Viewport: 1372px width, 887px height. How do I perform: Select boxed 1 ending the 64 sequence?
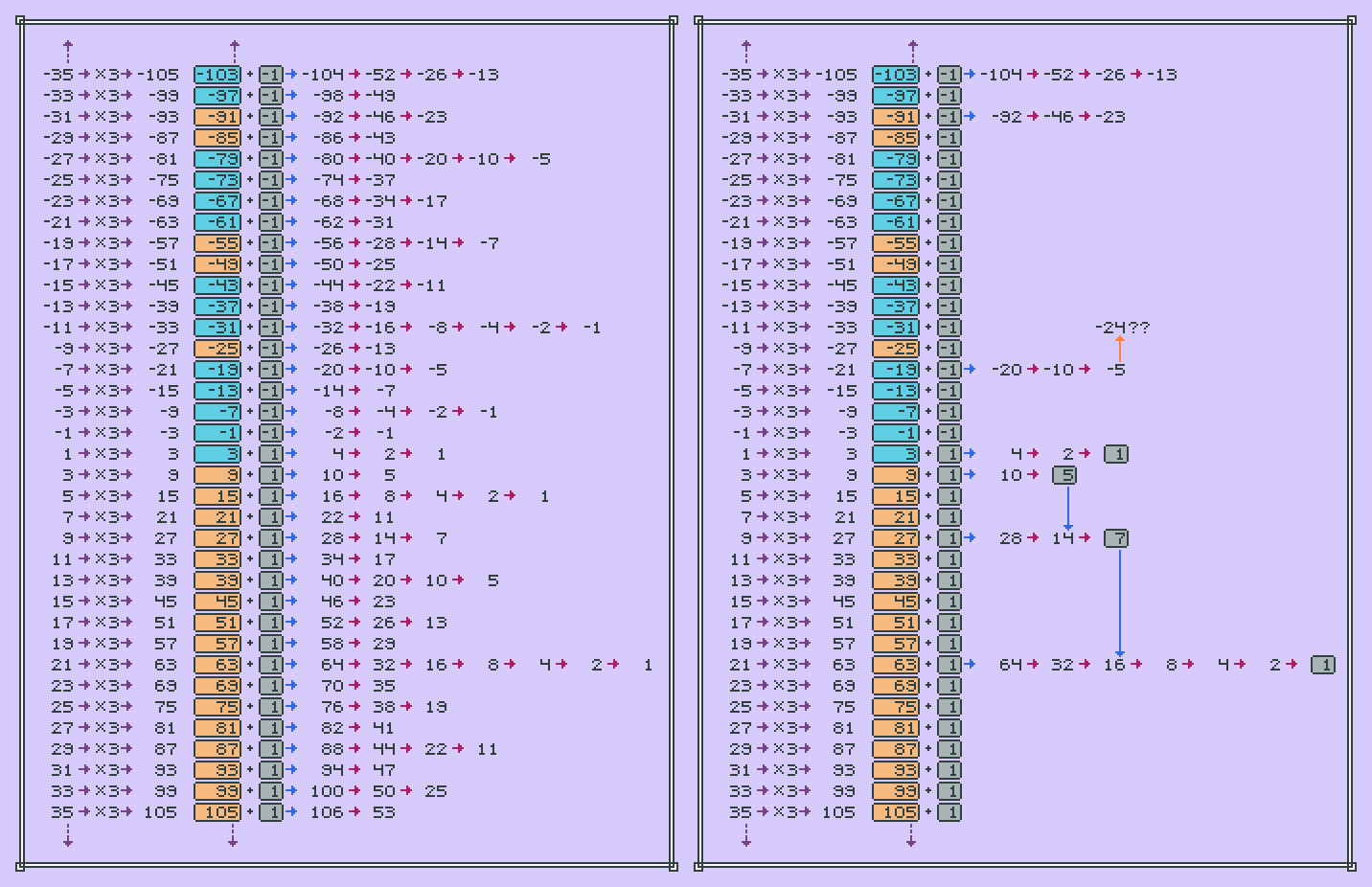coord(1323,665)
